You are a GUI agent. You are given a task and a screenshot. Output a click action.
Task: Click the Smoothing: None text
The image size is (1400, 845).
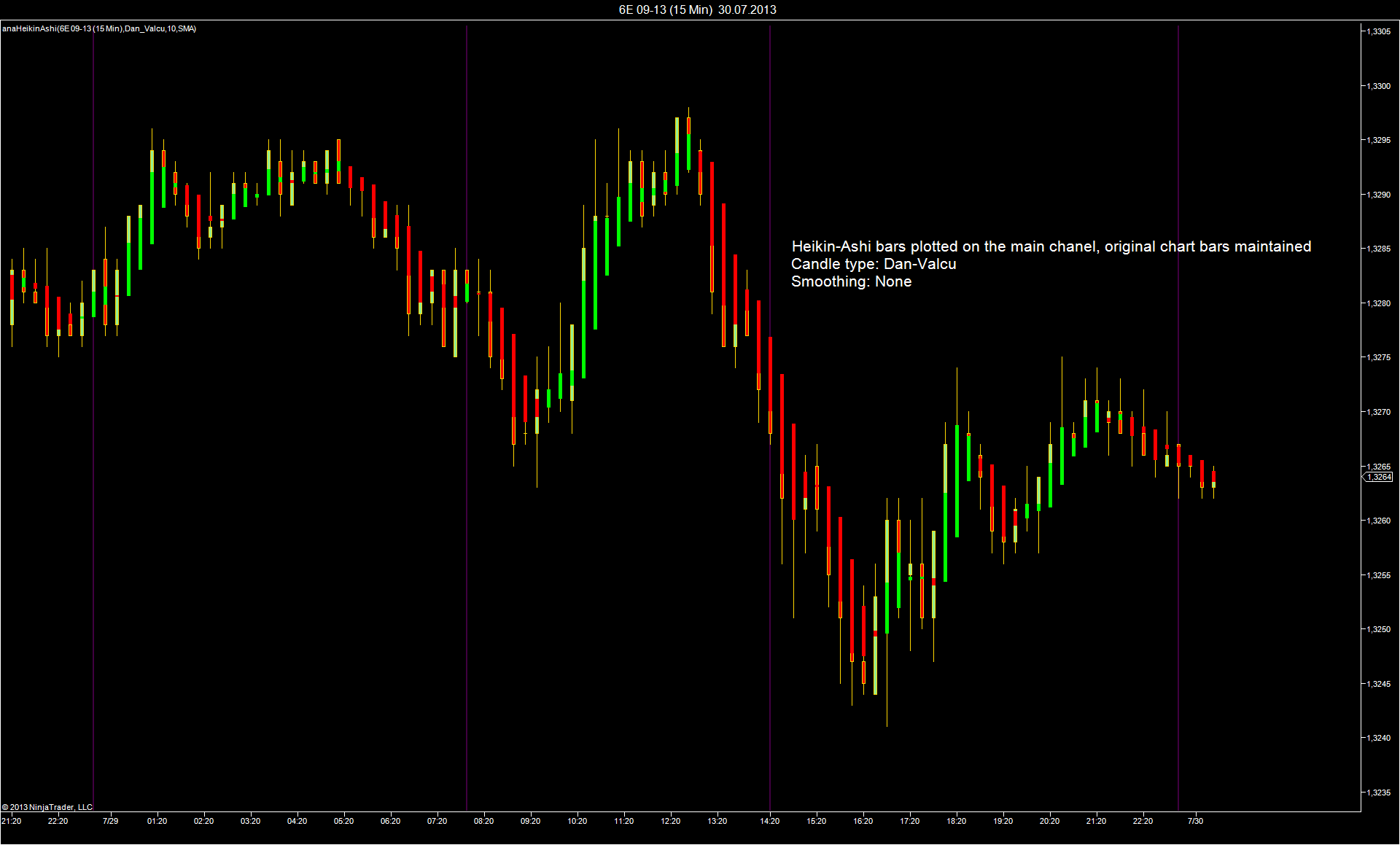click(x=851, y=281)
